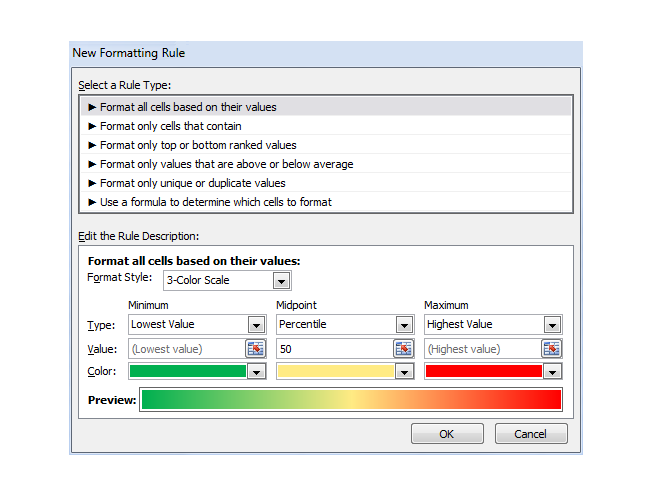
Task: Select 'Format only cells that contain' rule
Action: (326, 126)
